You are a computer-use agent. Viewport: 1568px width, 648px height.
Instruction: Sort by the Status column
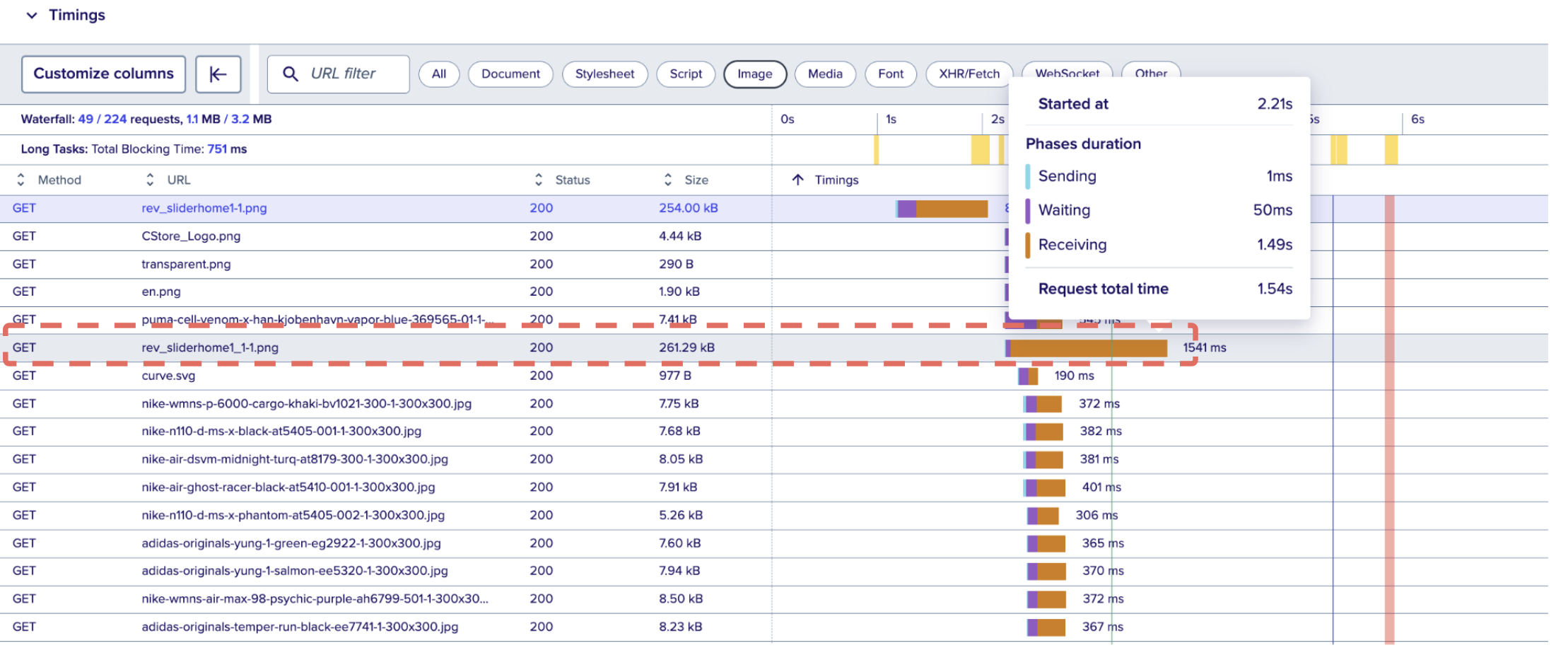[x=562, y=180]
